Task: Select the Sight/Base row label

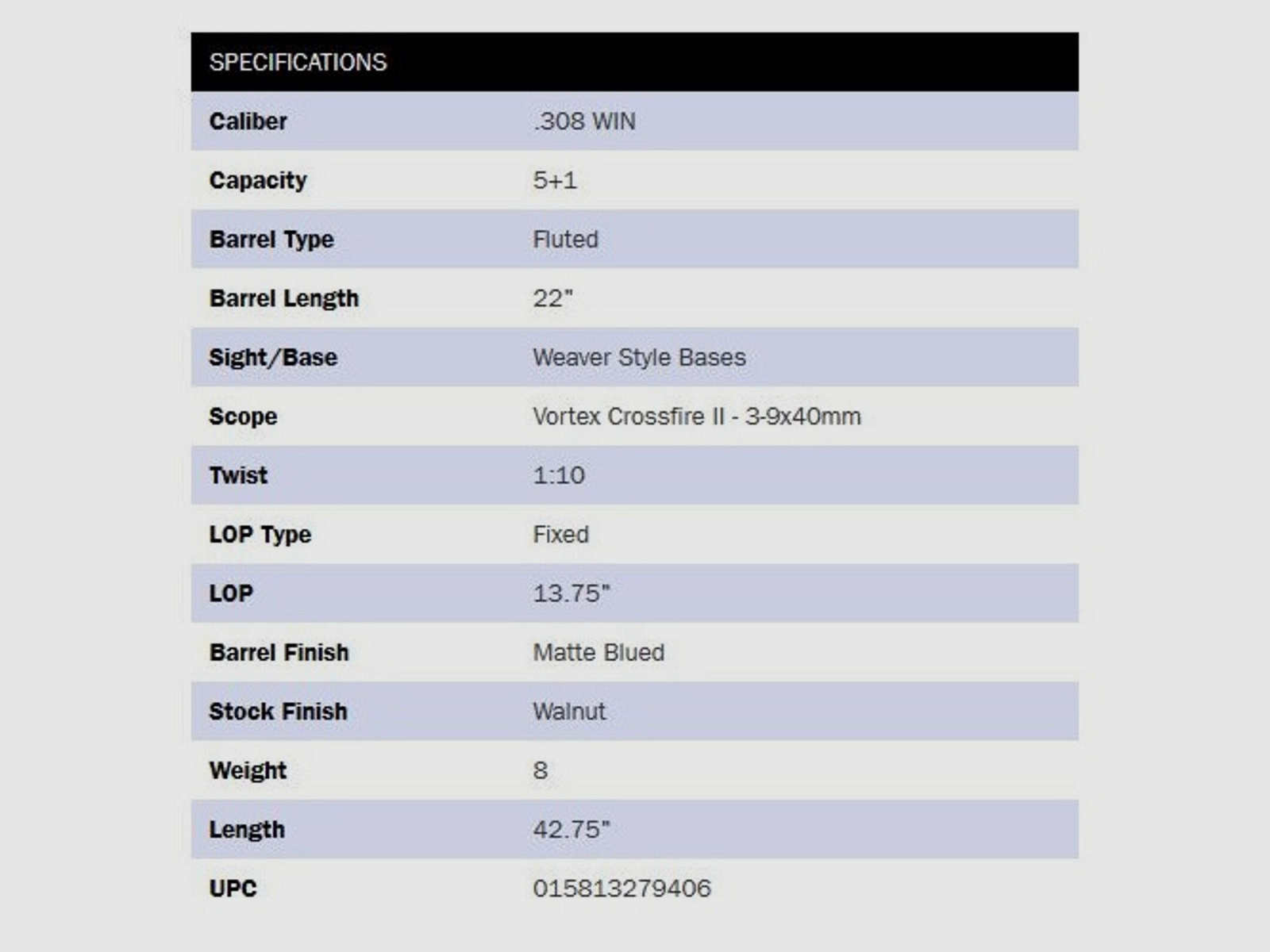Action: click(273, 358)
